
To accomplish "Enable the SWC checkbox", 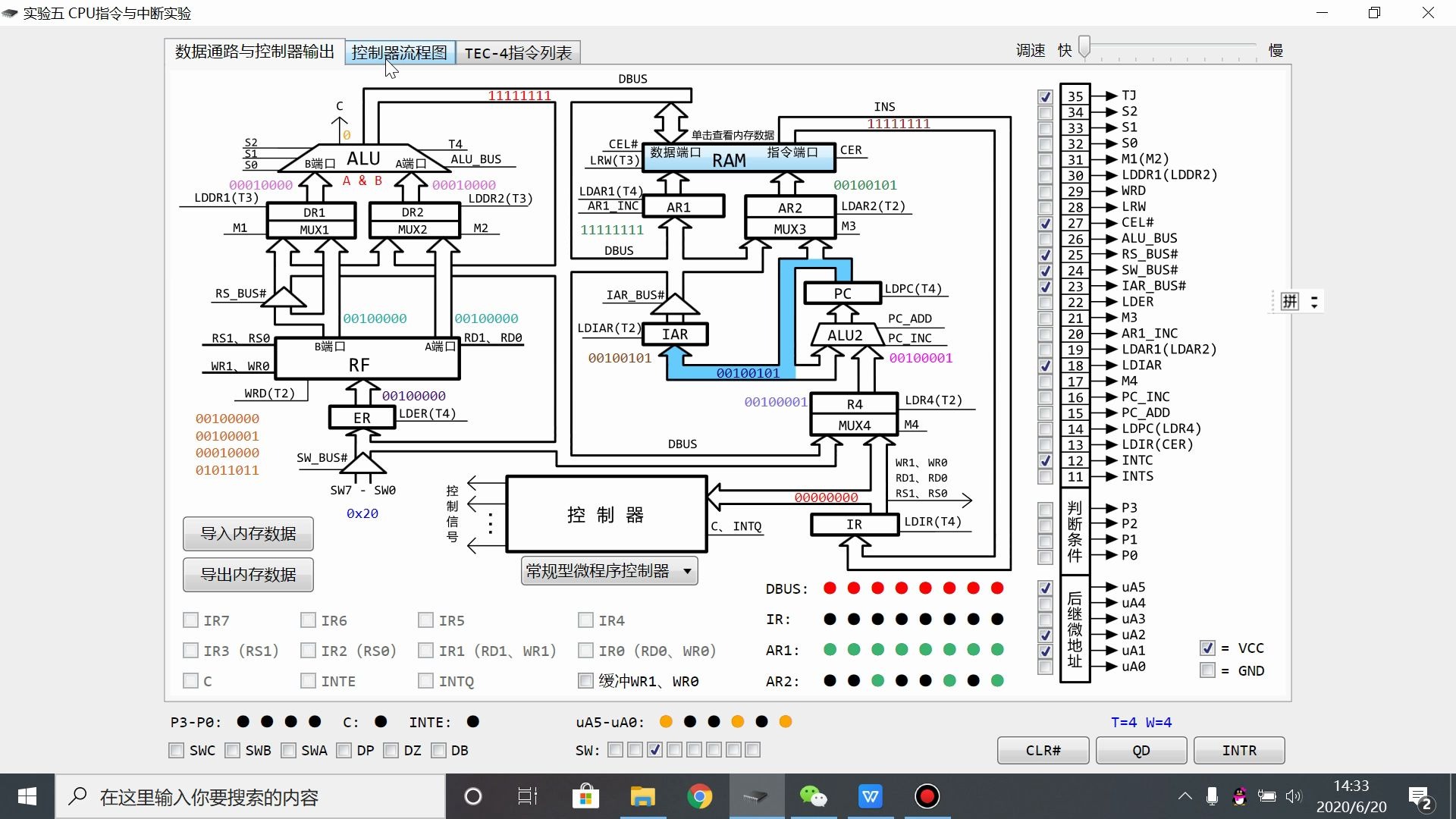I will tap(177, 750).
